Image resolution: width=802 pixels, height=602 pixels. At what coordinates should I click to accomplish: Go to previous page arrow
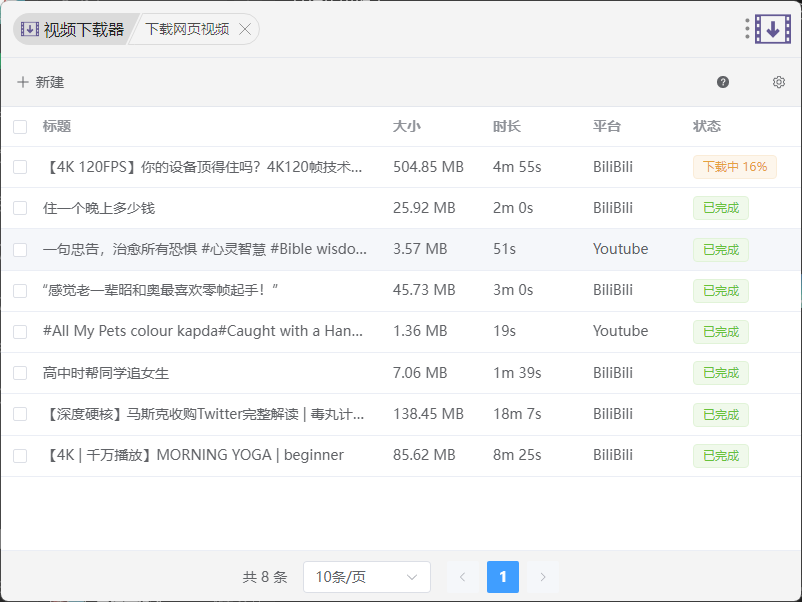[x=462, y=577]
